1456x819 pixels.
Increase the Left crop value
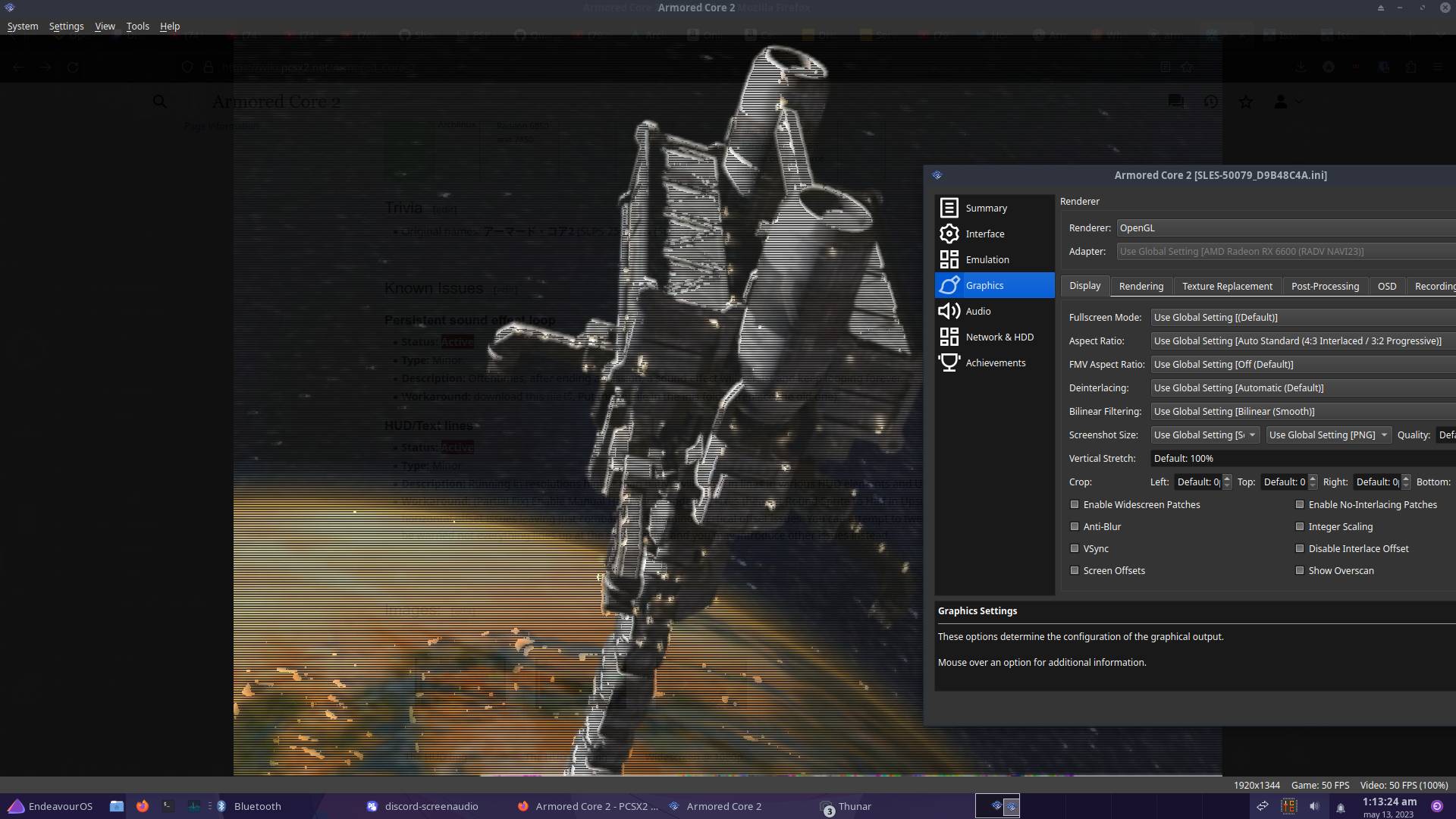pos(1227,478)
